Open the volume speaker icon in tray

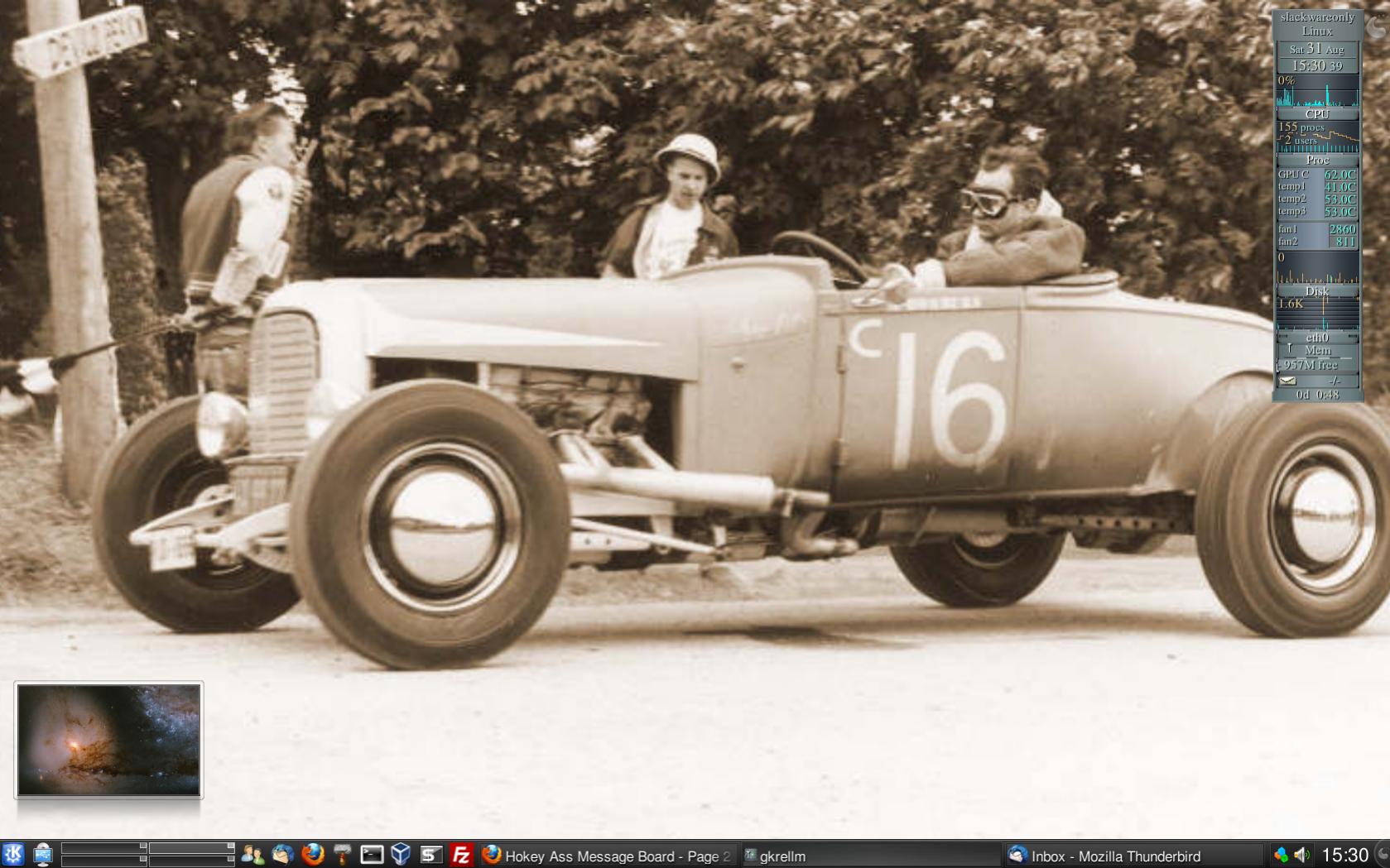pos(1301,855)
